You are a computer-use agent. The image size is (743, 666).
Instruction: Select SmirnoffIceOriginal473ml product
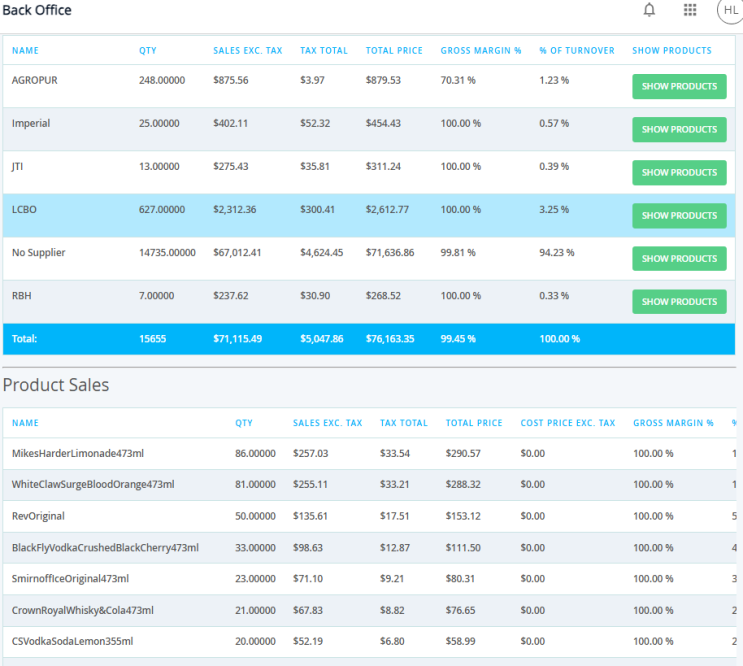(70, 578)
